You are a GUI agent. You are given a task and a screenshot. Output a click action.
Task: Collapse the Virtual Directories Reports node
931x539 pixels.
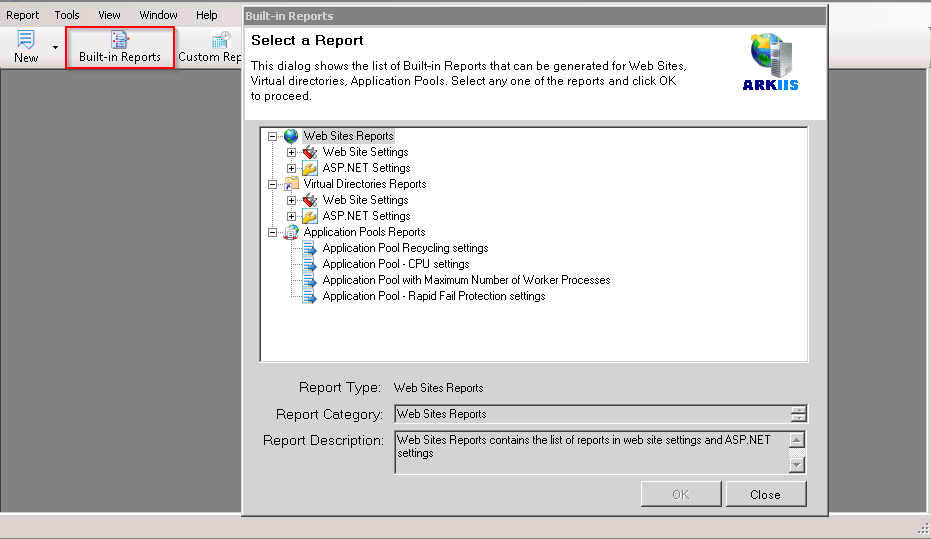click(272, 184)
